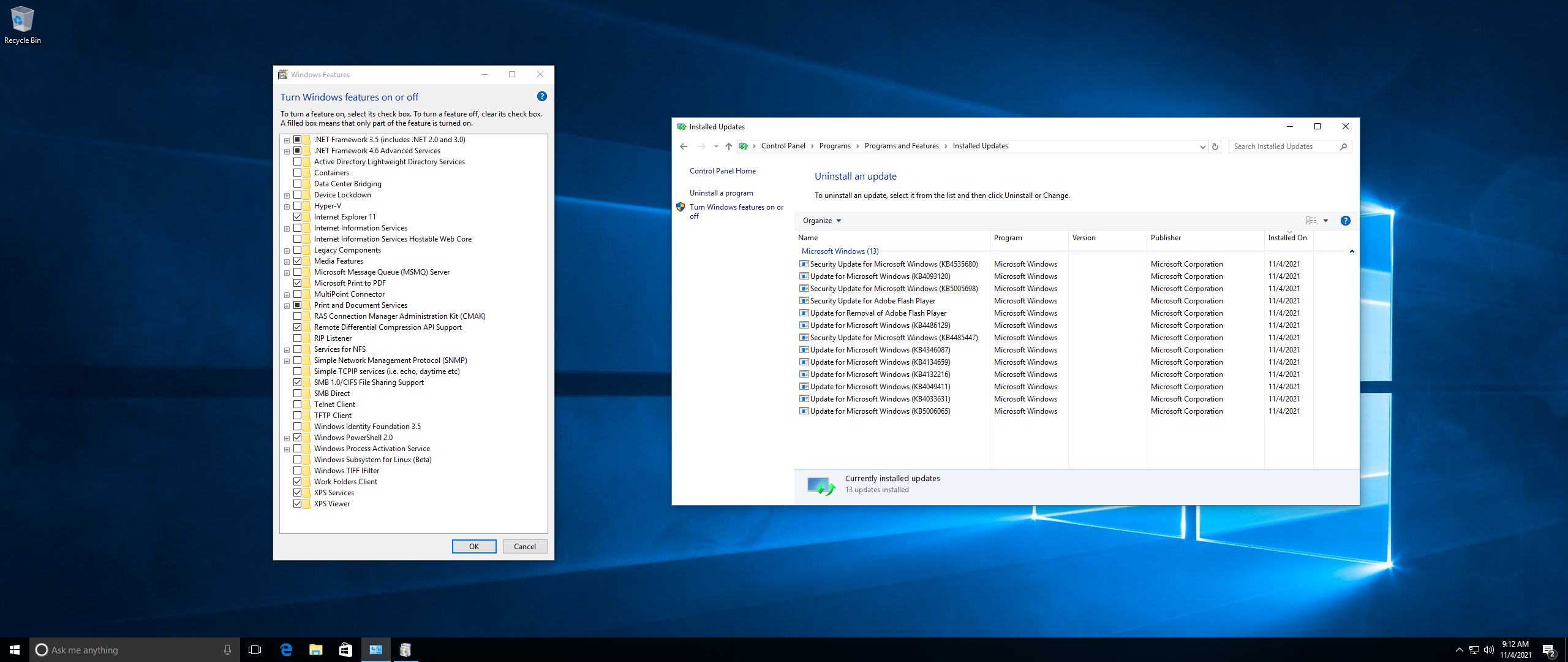
Task: Enable the Containers feature checkbox
Action: click(x=297, y=173)
